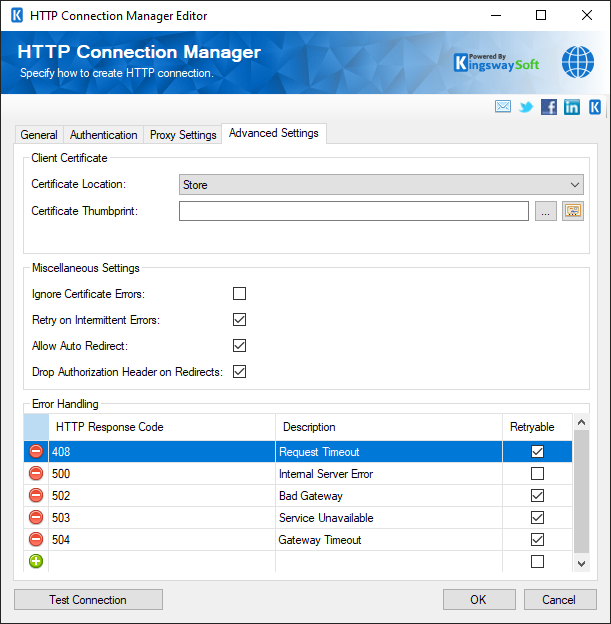Click the email envelope icon
Screen dimensions: 611x624
click(x=503, y=107)
